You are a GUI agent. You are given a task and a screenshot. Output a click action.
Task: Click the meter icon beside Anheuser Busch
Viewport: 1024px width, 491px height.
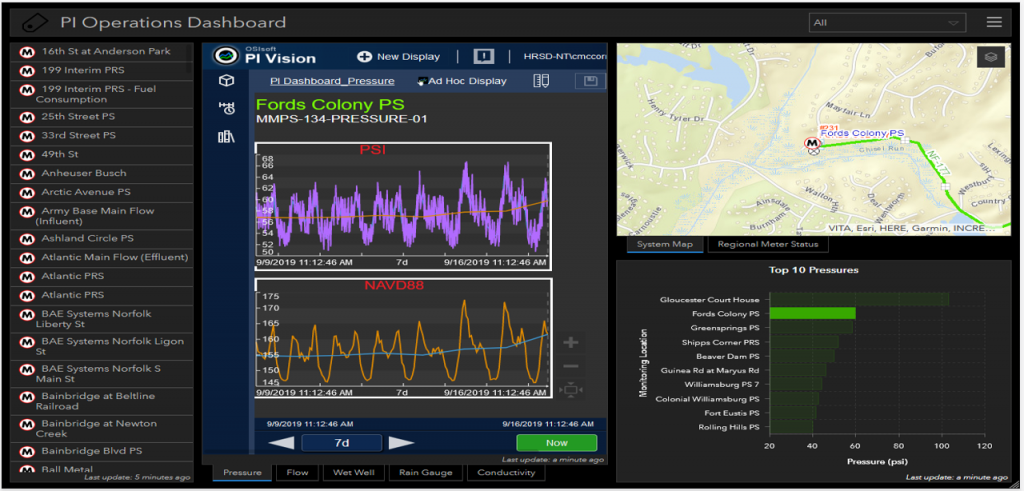27,174
